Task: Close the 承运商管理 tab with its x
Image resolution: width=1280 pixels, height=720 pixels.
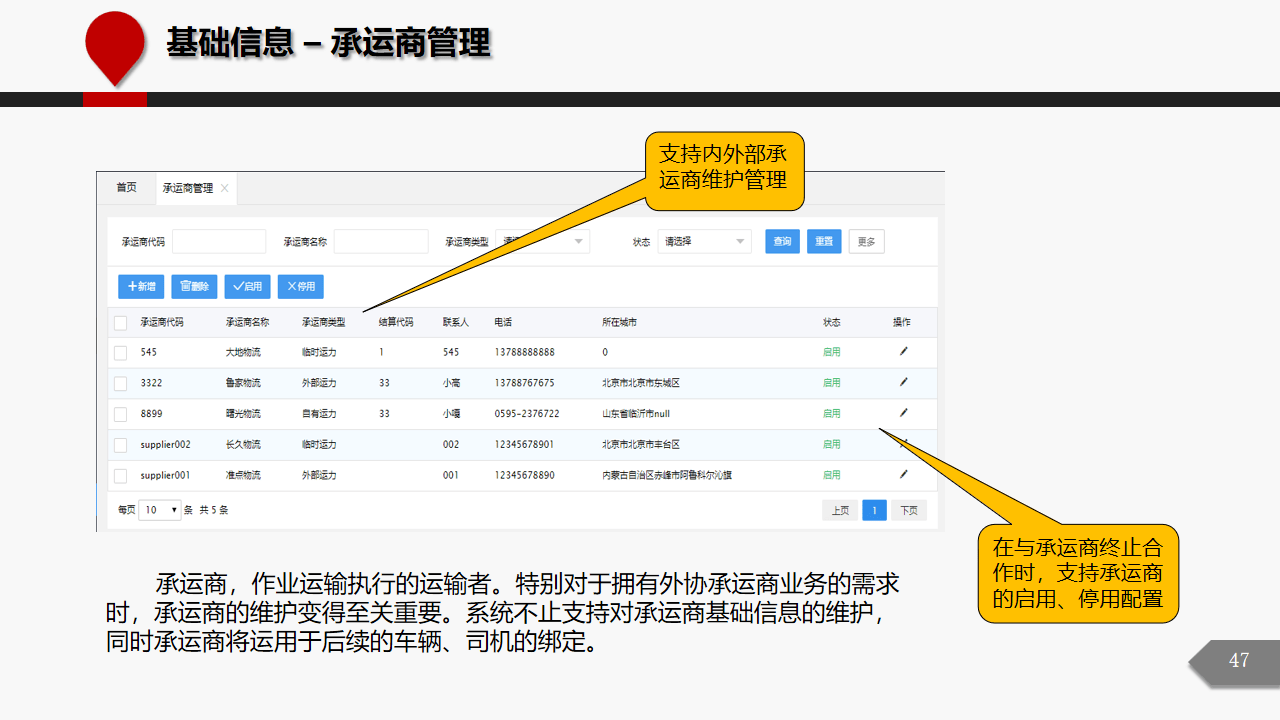Action: tap(225, 188)
